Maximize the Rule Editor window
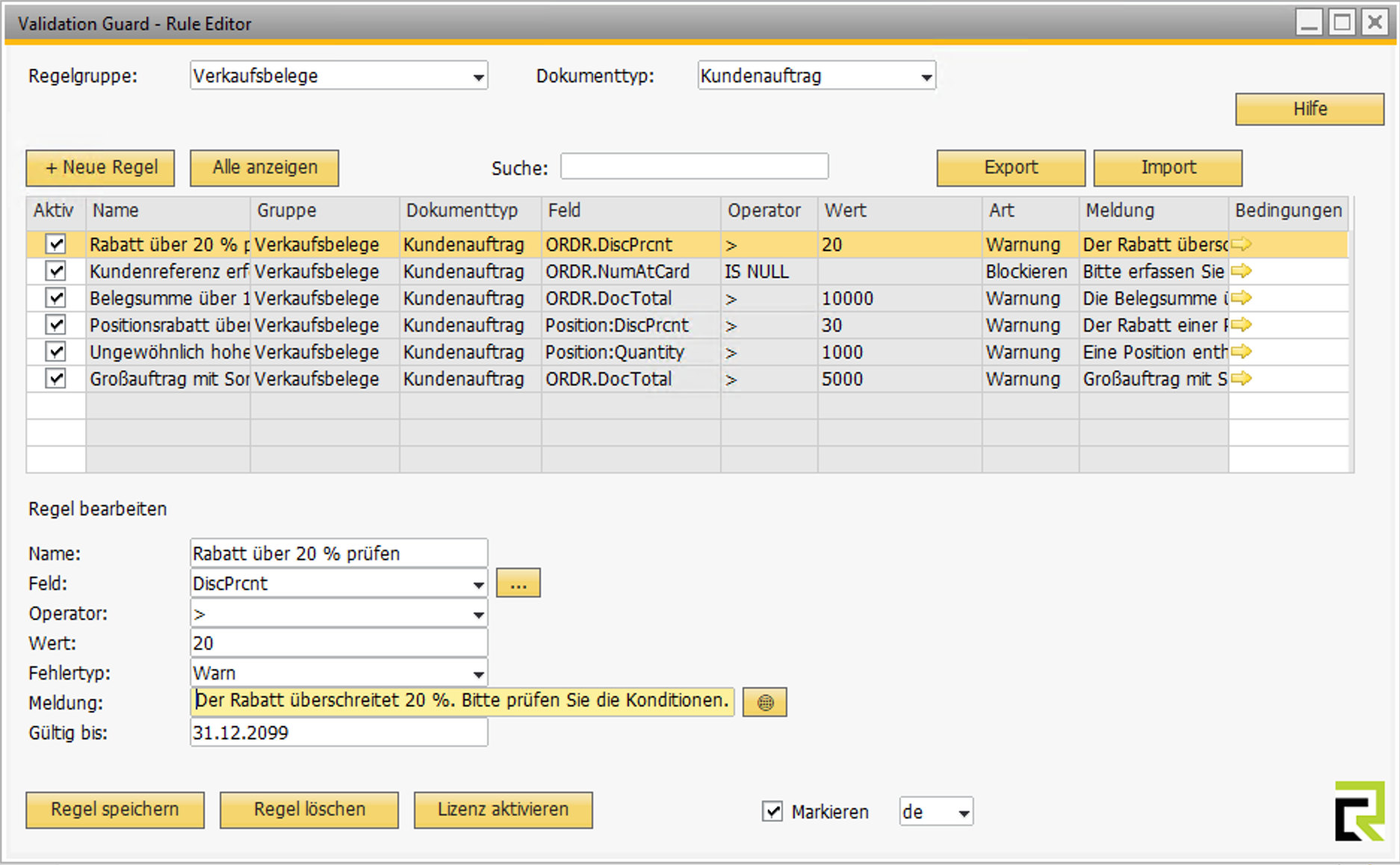Image resolution: width=1400 pixels, height=865 pixels. tap(1342, 23)
